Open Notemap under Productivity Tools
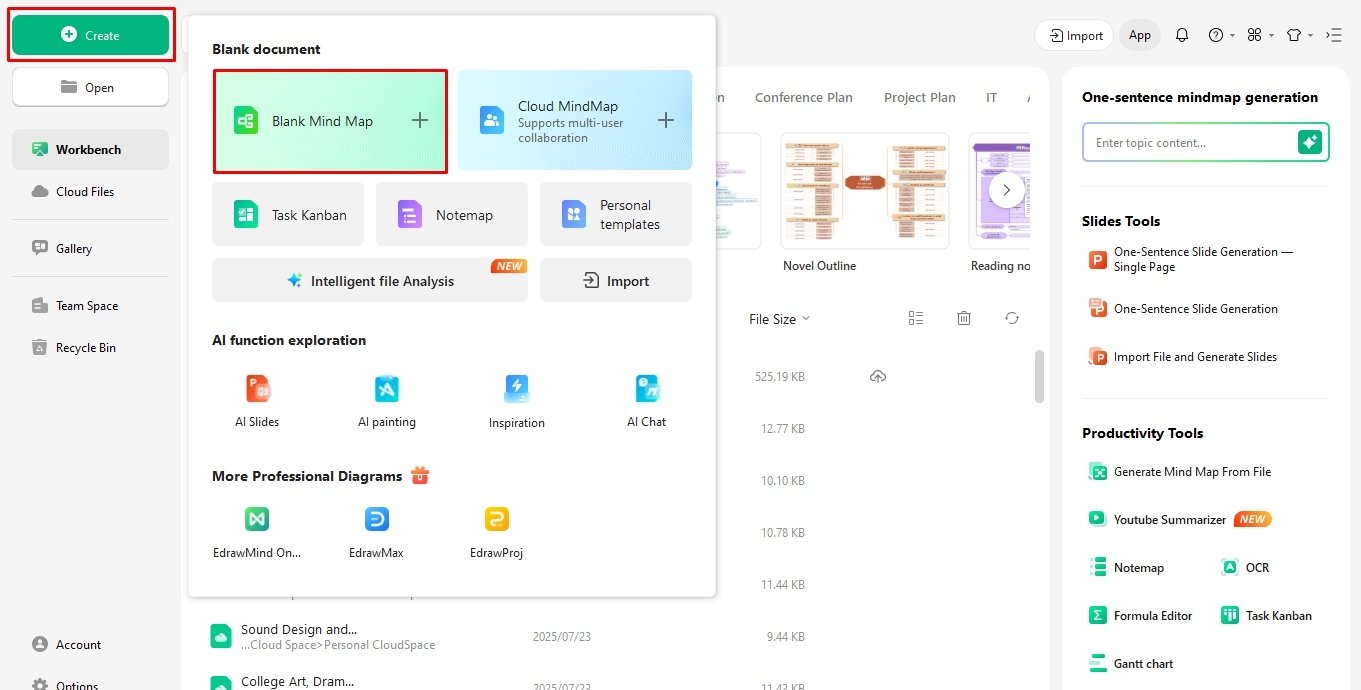Screen dimensions: 1361x690 1127,567
